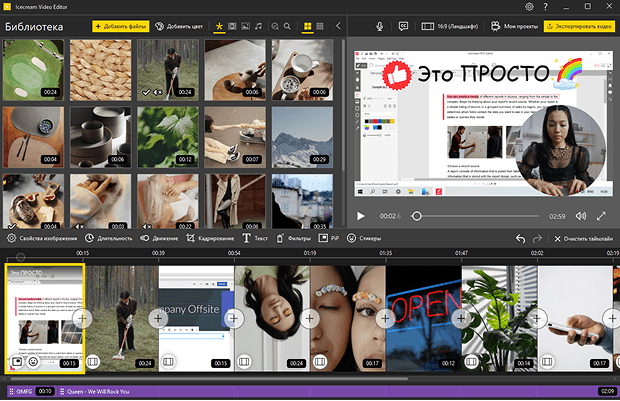
Task: Click plus between forest and Company Offsite clips
Action: (158, 318)
